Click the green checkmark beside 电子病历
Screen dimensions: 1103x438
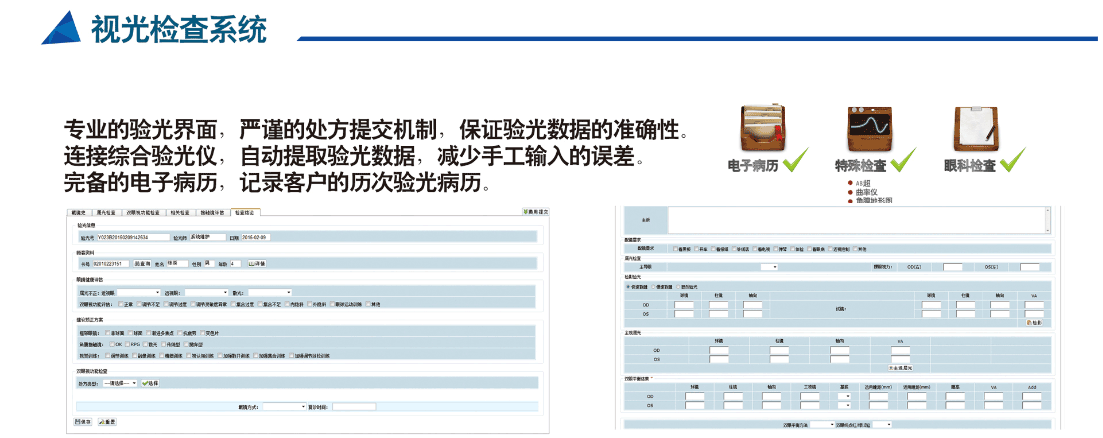click(x=797, y=161)
